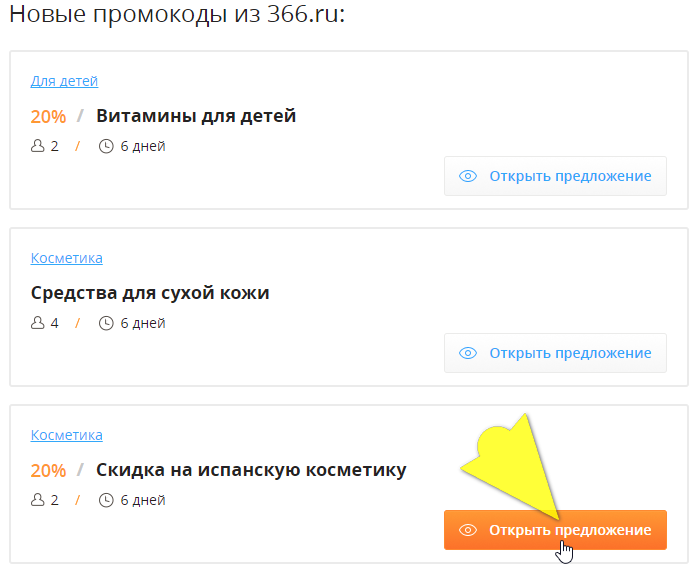Open offer for Скидка на испанскую косметику

point(555,530)
